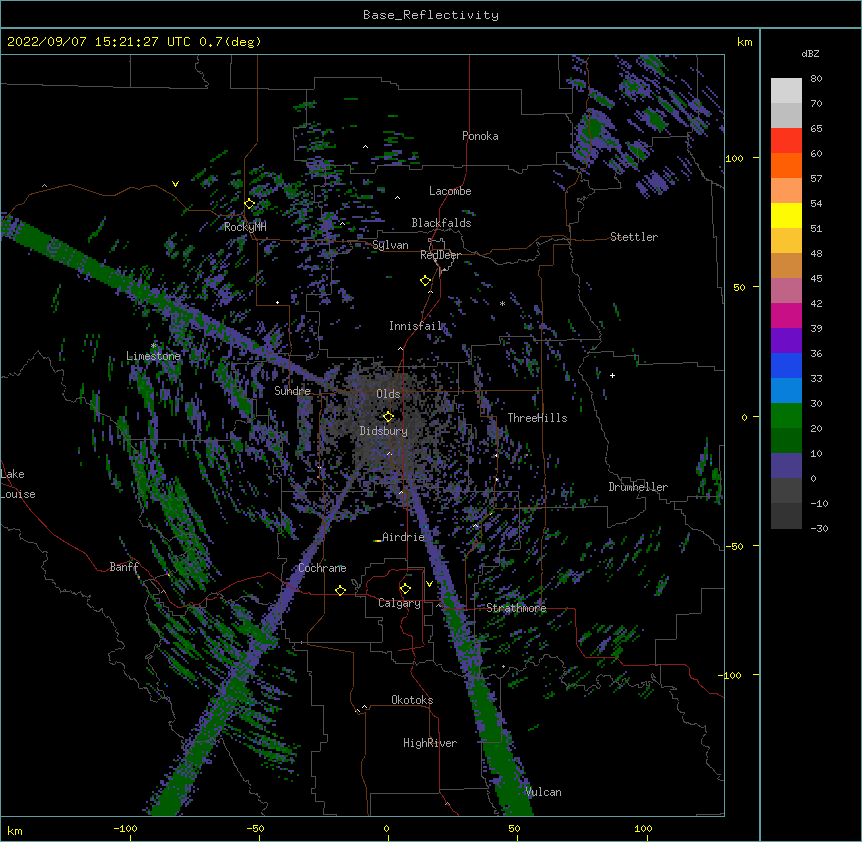The image size is (862, 842).
Task: Pick the royal blue swatch in the dBZ legend
Action: (x=786, y=365)
